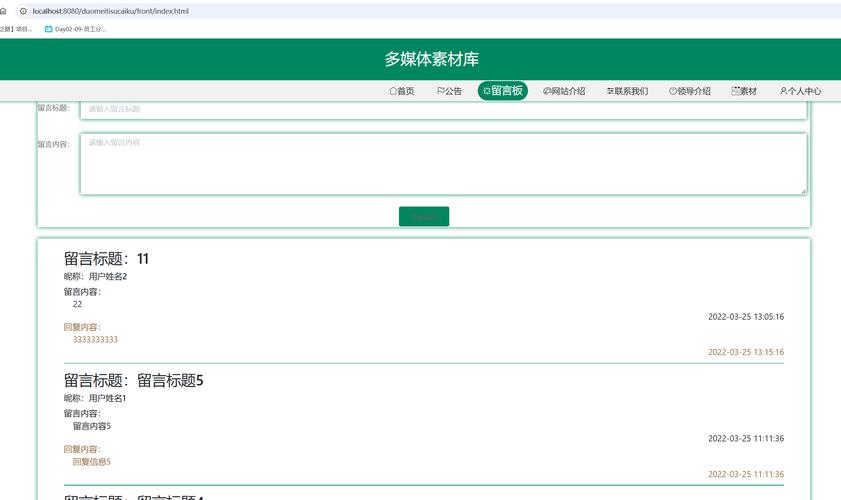Click the localhost URL in address bar
Screen dimensions: 841x500
(x=110, y=11)
